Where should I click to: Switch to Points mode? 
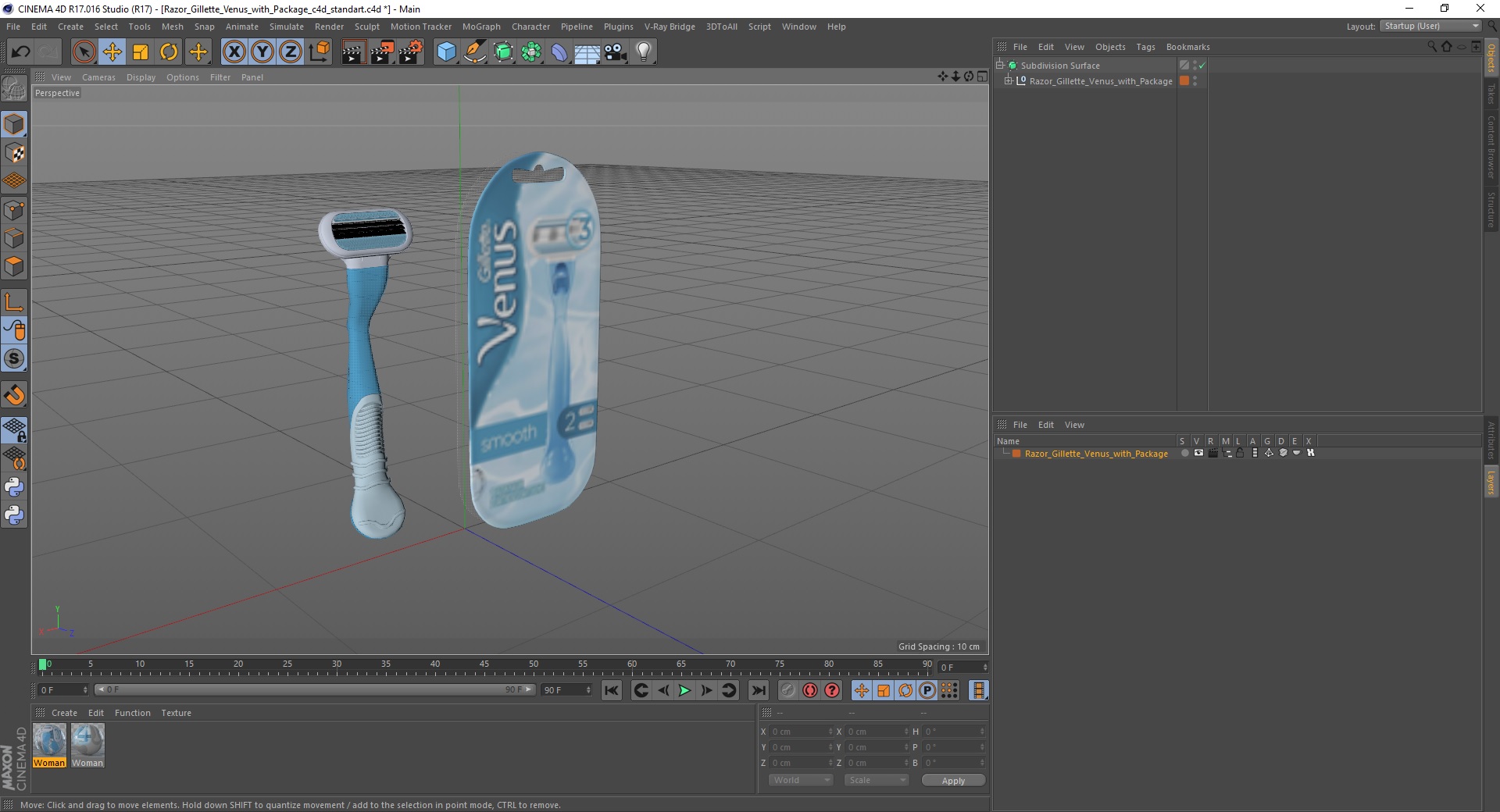click(14, 209)
